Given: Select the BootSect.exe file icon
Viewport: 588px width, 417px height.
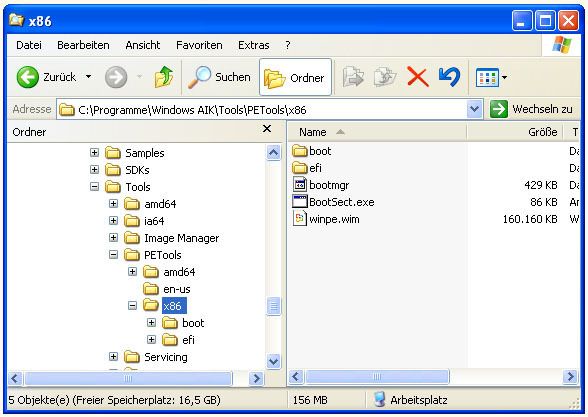Looking at the screenshot, I should 300,202.
